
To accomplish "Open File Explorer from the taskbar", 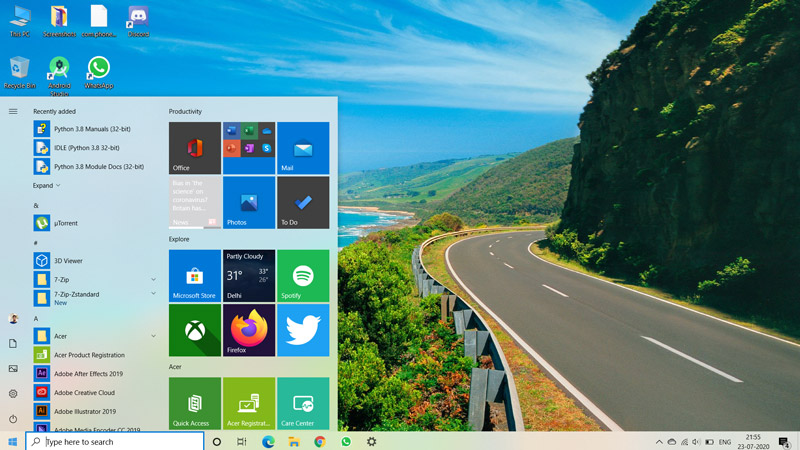I will click(x=294, y=442).
